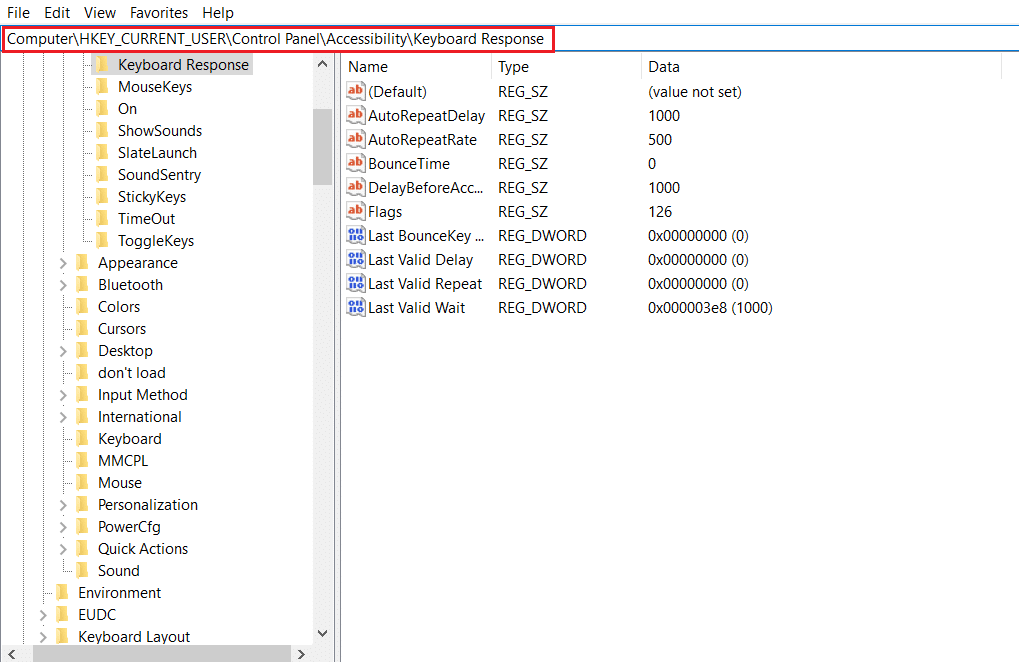Click the AutoRepeatRate string value icon
1019x662 pixels.
(x=355, y=139)
